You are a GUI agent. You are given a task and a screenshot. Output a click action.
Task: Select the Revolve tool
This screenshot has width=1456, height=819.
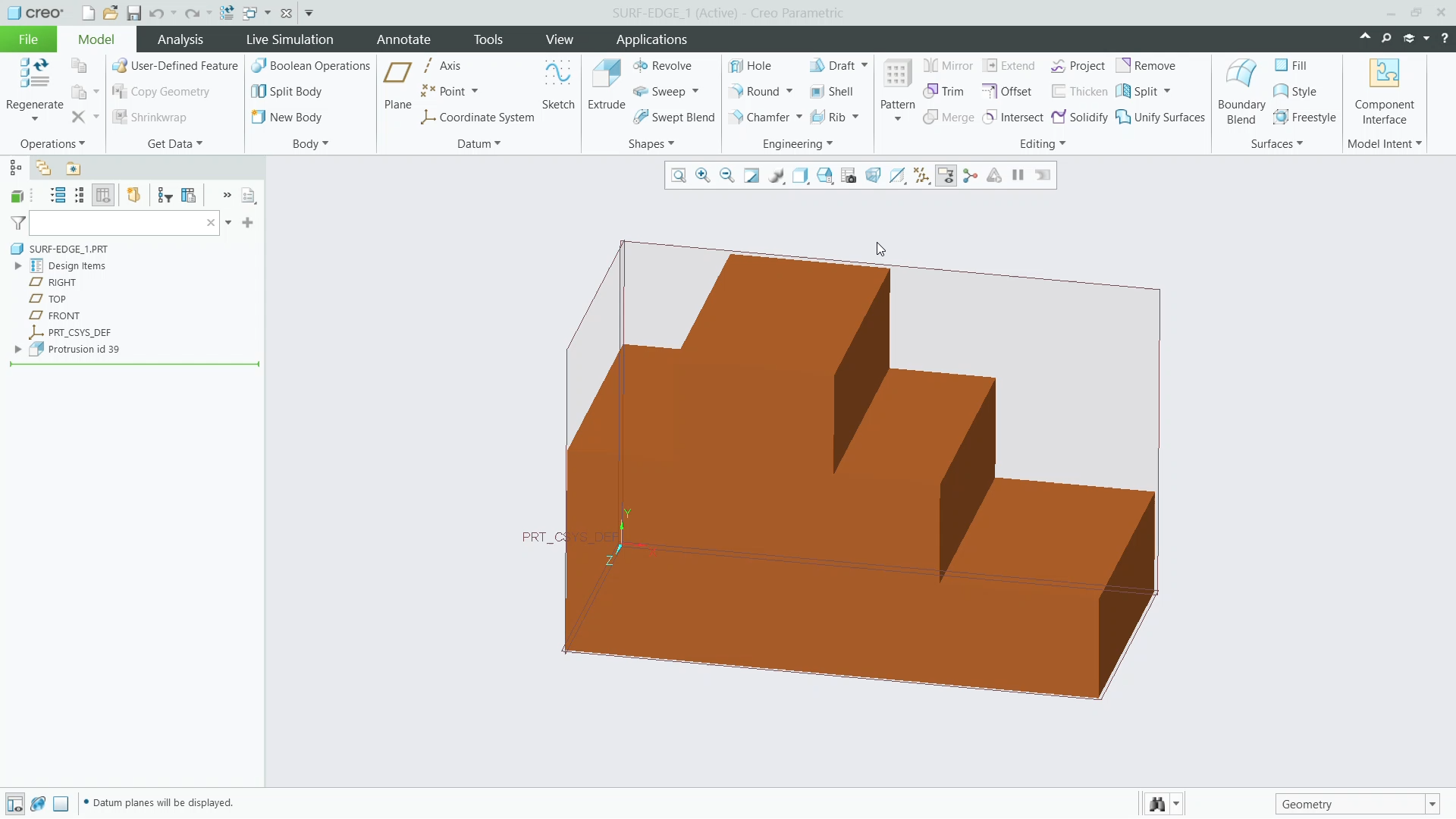[662, 66]
